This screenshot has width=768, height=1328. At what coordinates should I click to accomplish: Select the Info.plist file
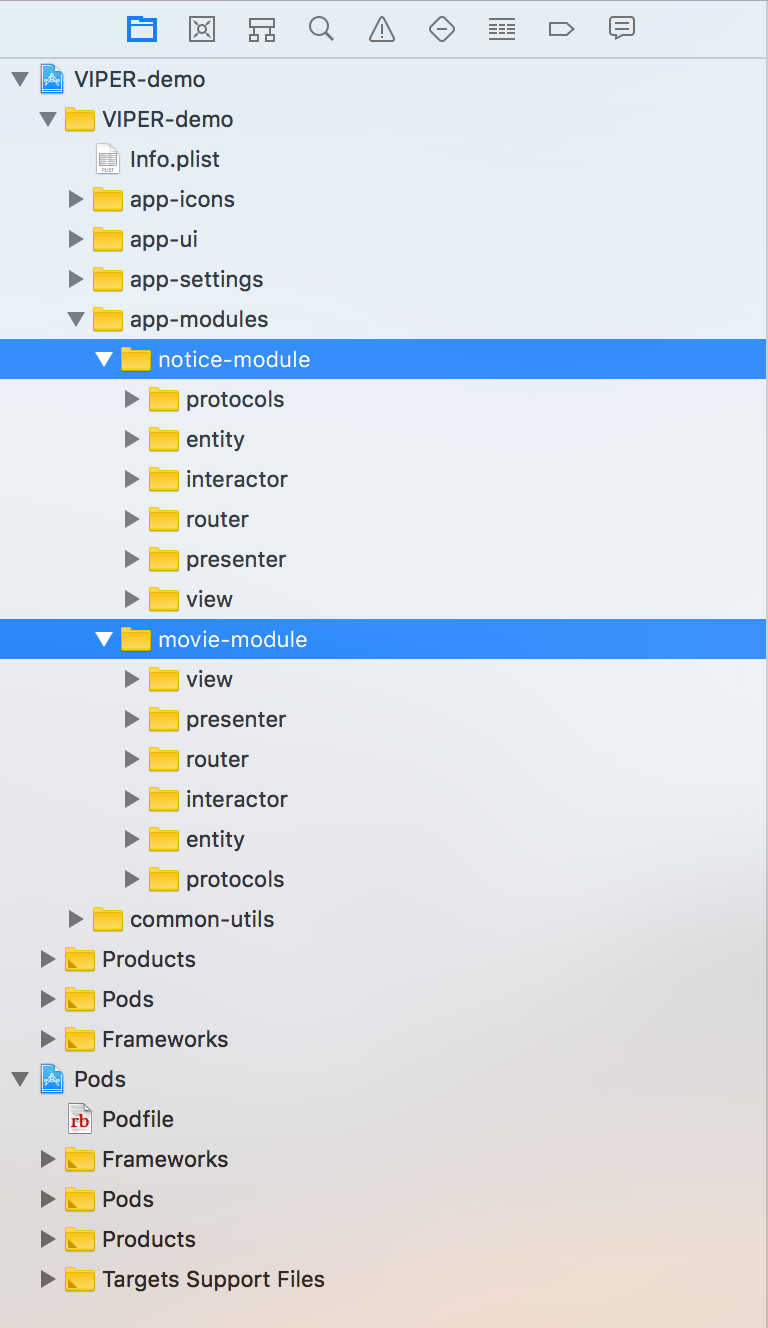click(176, 159)
